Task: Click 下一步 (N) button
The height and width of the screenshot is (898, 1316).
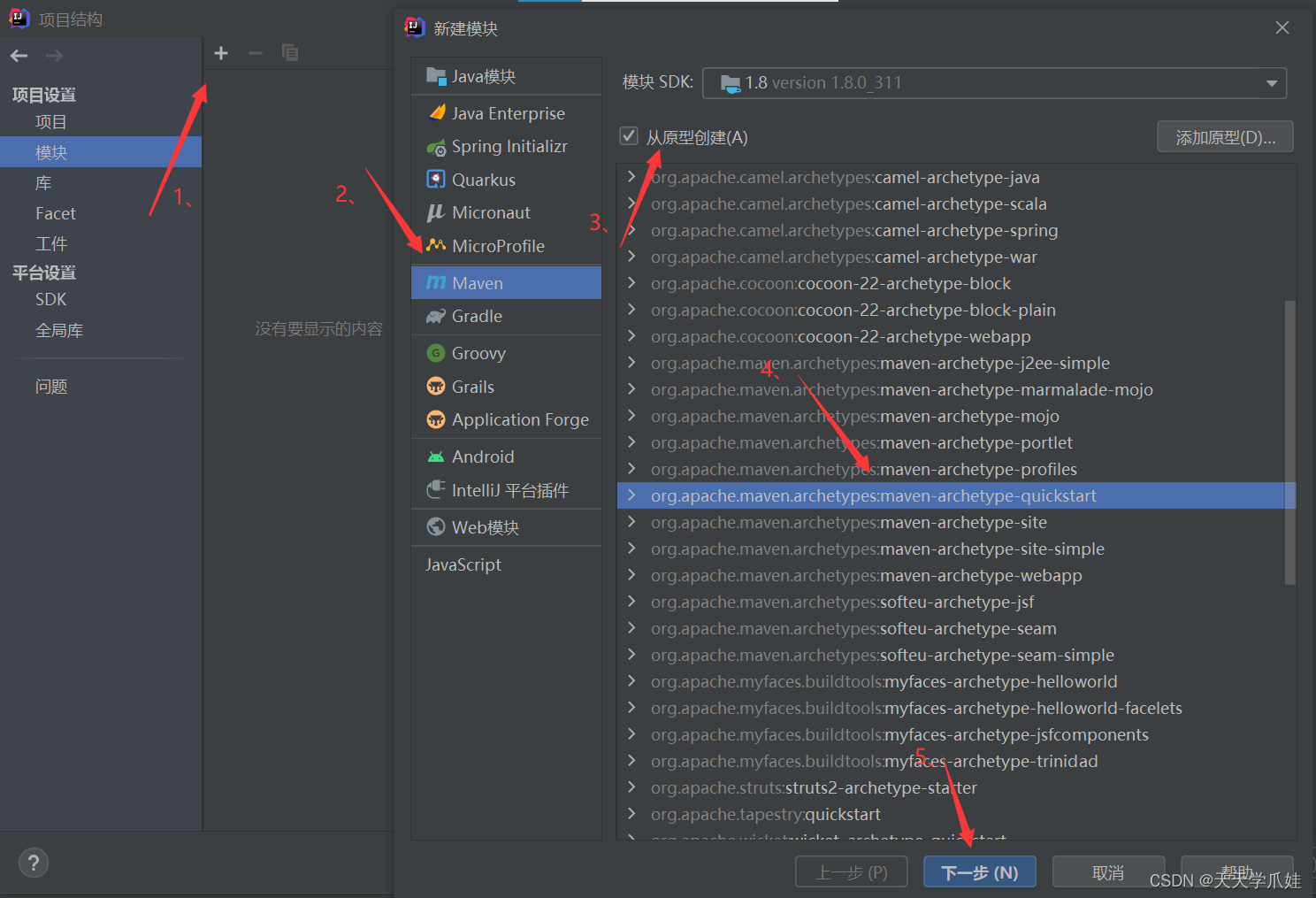Action: 980,872
